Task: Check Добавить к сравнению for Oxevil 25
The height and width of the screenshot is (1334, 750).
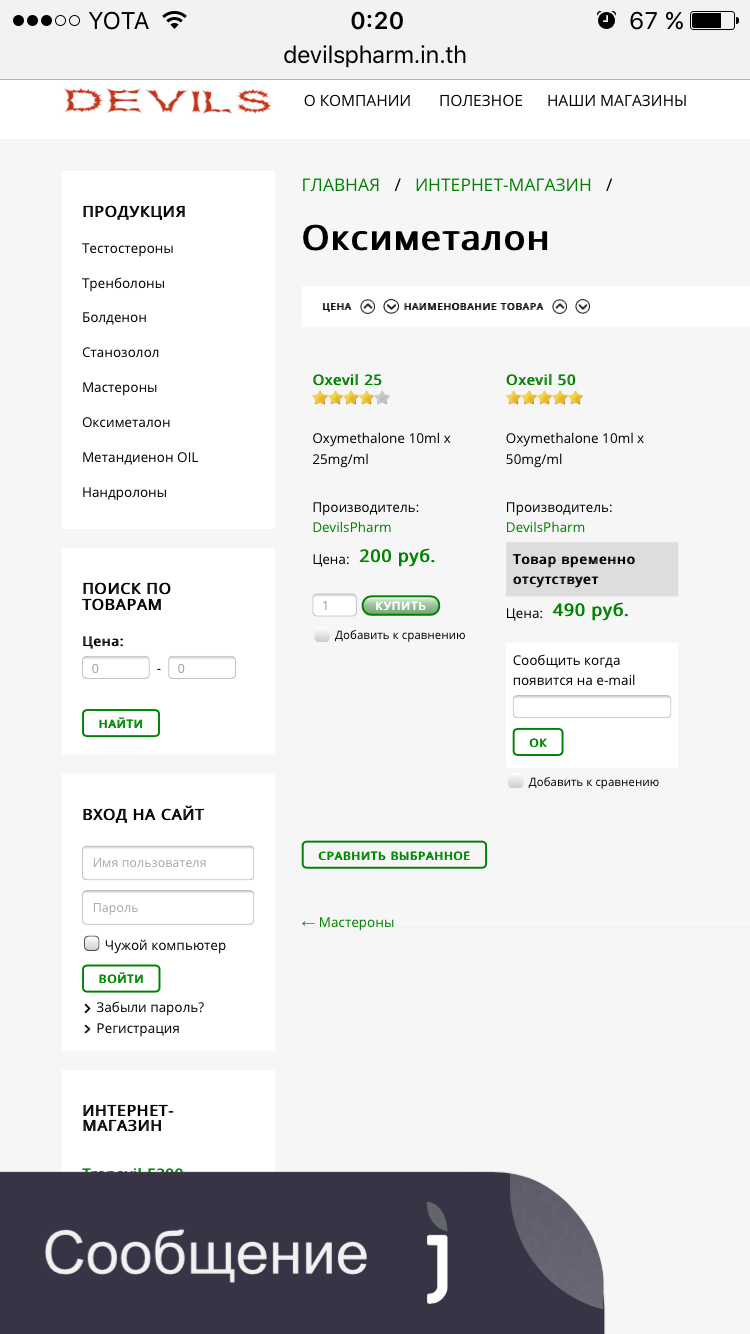Action: click(x=322, y=635)
